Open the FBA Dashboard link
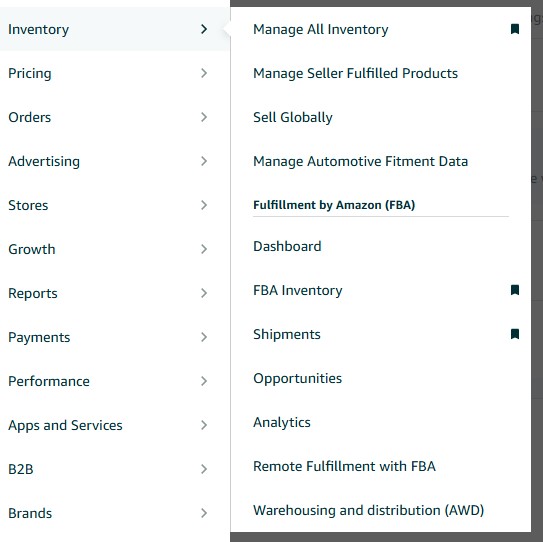The width and height of the screenshot is (543, 542). pyautogui.click(x=287, y=246)
